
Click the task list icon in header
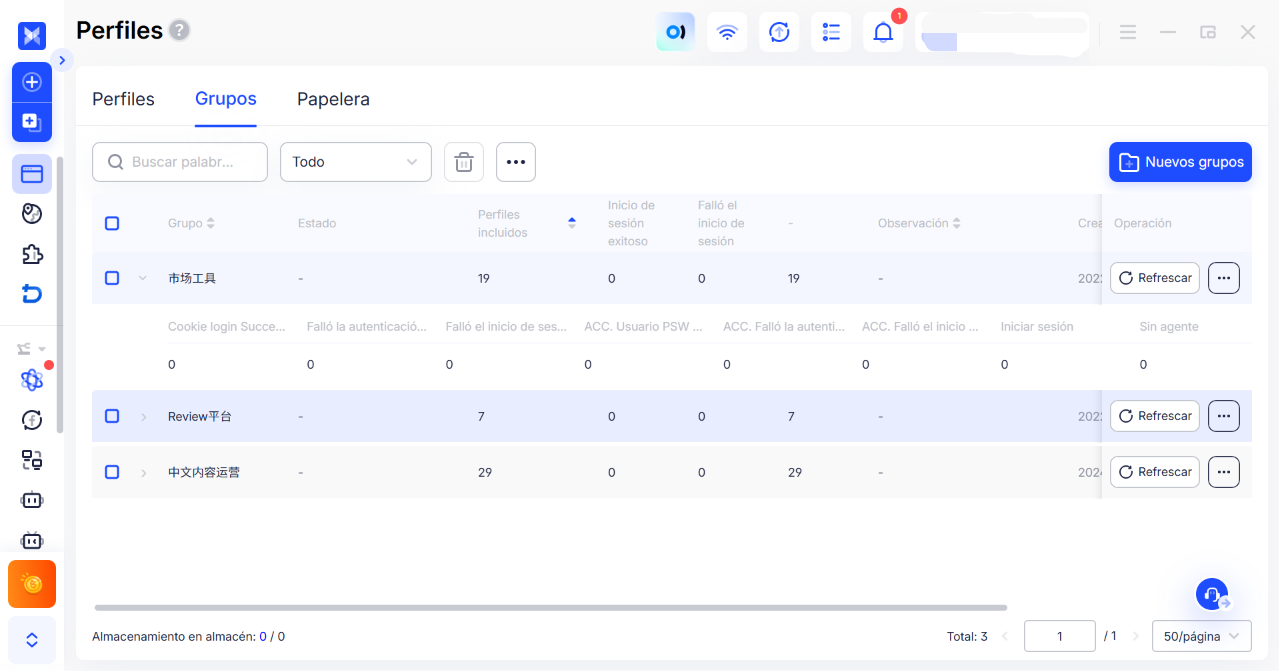pyautogui.click(x=831, y=32)
